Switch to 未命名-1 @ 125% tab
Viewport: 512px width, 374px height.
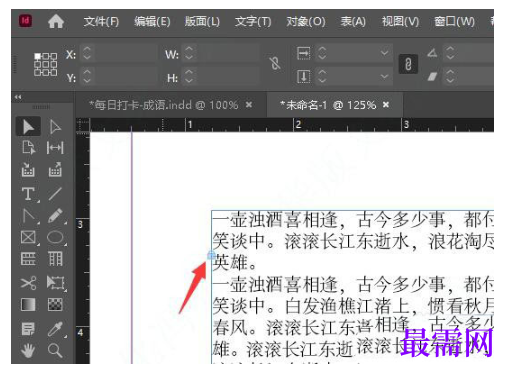point(328,105)
